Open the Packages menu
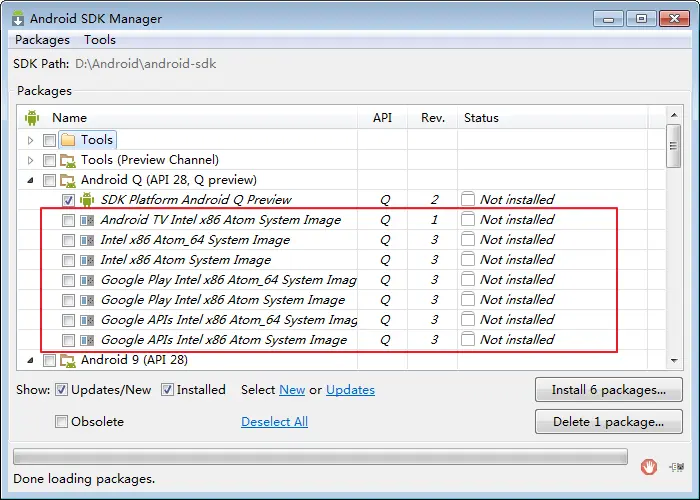The image size is (700, 500). pyautogui.click(x=42, y=40)
